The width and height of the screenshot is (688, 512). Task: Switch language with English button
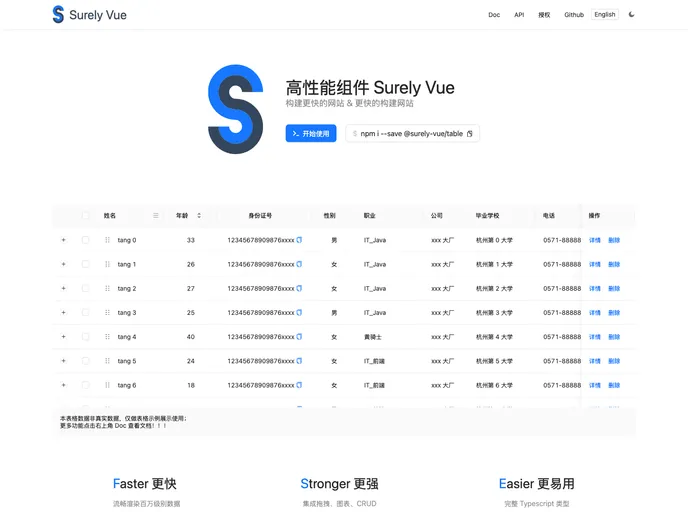point(605,14)
